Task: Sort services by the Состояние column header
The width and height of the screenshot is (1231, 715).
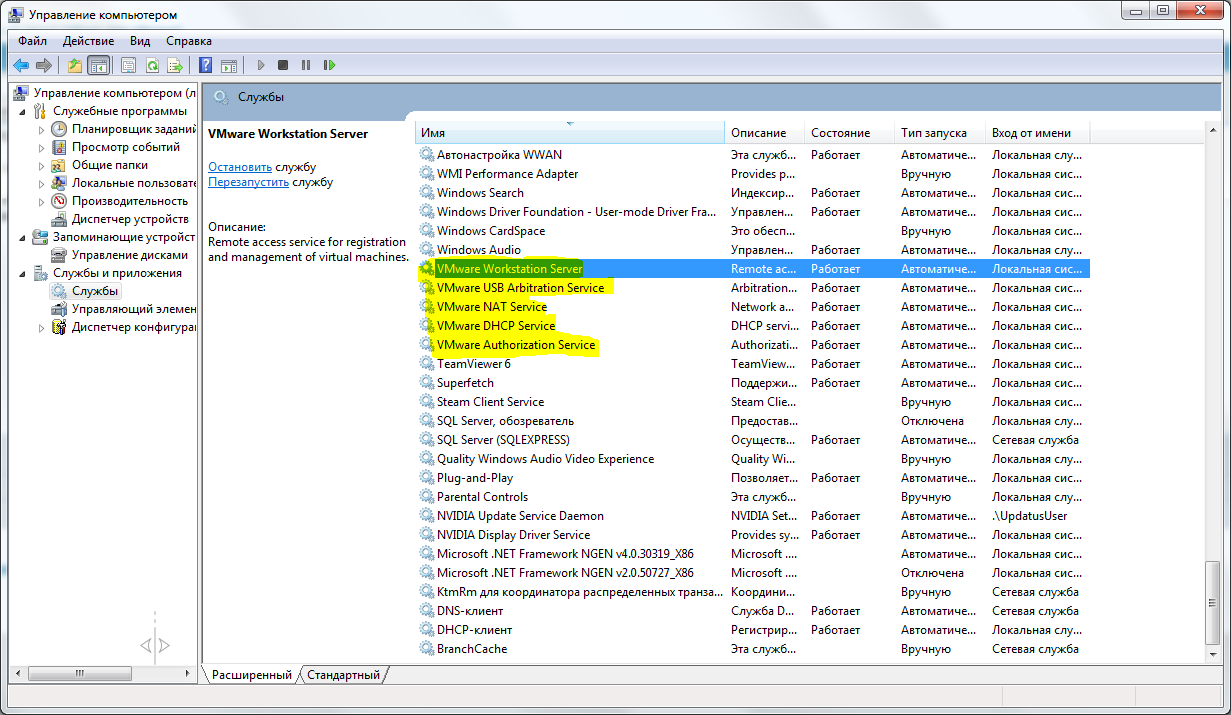Action: coord(840,133)
